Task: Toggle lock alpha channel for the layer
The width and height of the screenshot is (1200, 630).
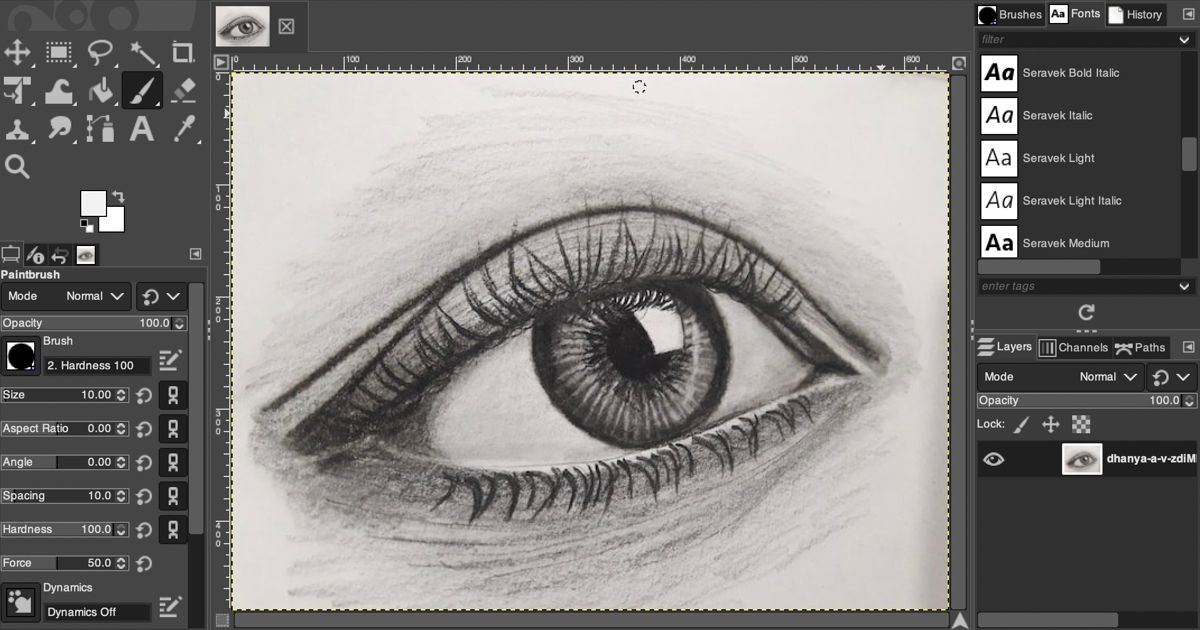Action: pyautogui.click(x=1083, y=424)
